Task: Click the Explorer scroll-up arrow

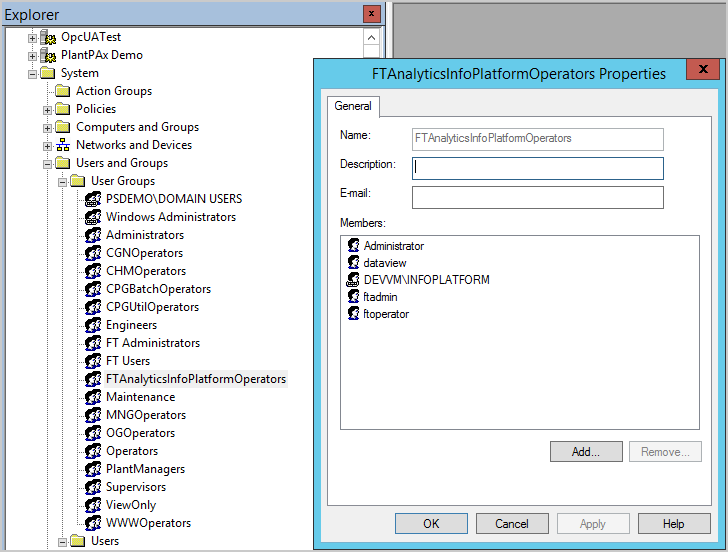Action: pyautogui.click(x=371, y=38)
